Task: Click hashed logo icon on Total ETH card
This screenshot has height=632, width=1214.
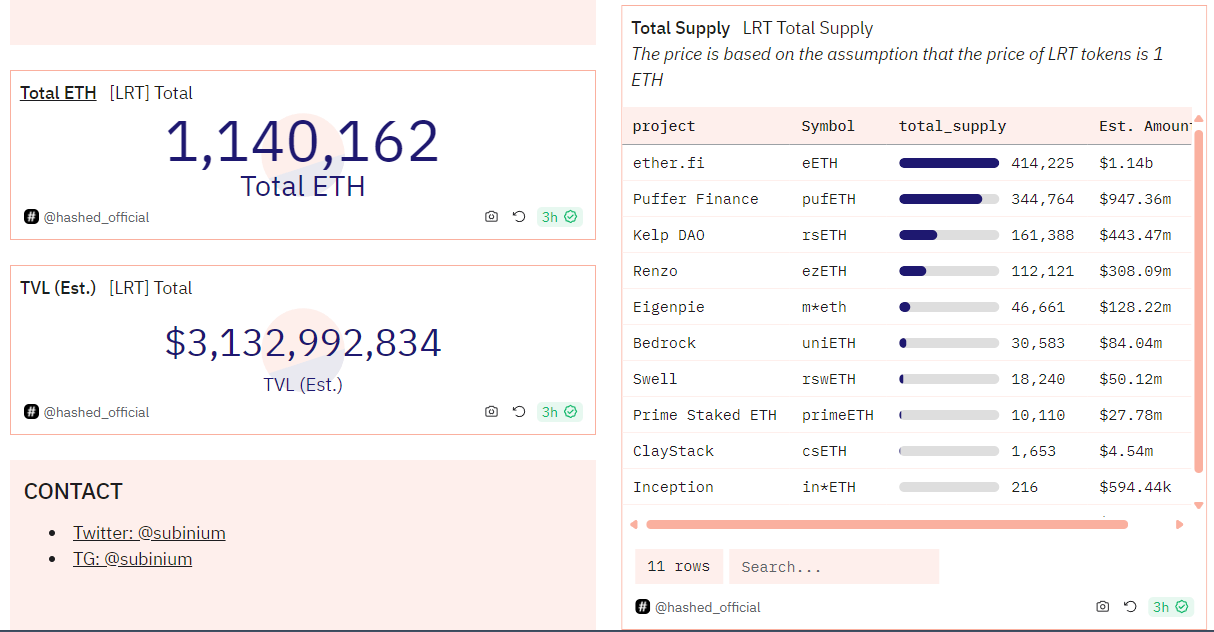Action: tap(31, 217)
